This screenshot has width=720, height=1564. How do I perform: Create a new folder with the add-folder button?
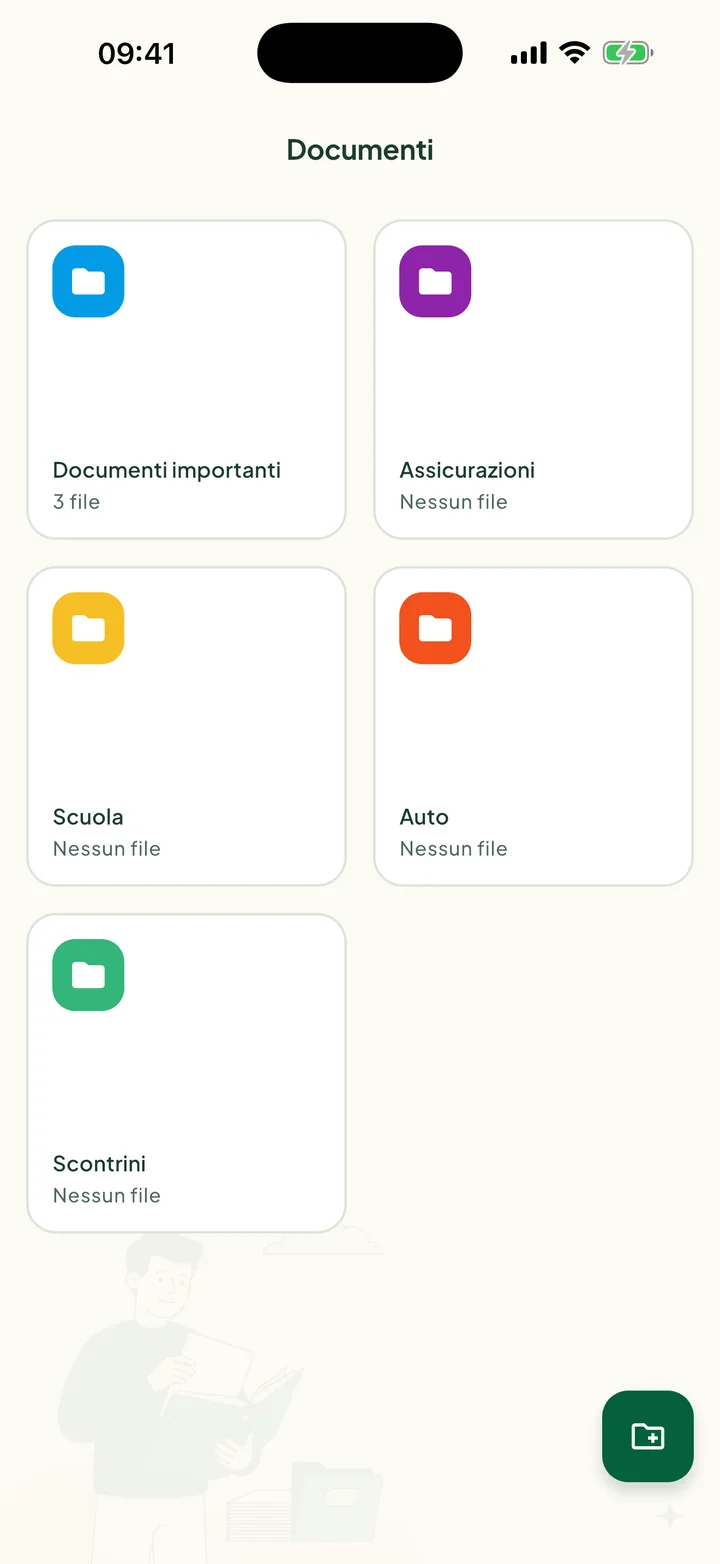[648, 1436]
